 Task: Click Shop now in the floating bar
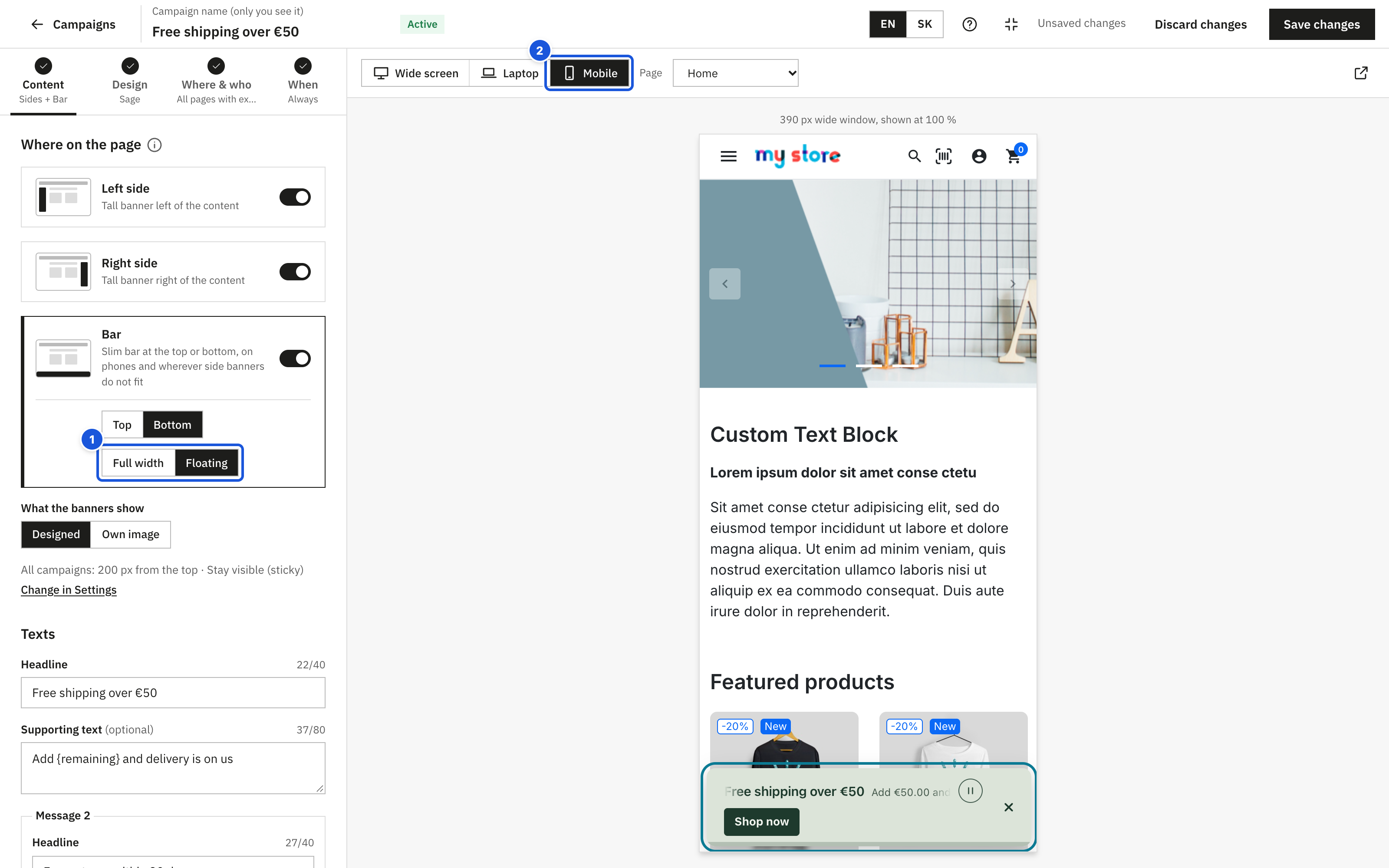coord(762,822)
